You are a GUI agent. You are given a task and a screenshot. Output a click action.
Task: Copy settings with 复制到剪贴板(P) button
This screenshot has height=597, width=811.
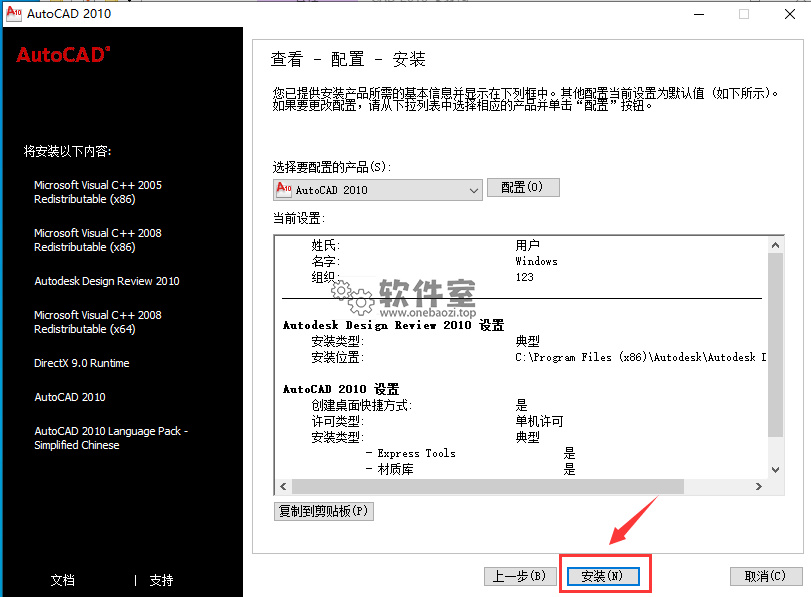pyautogui.click(x=324, y=511)
